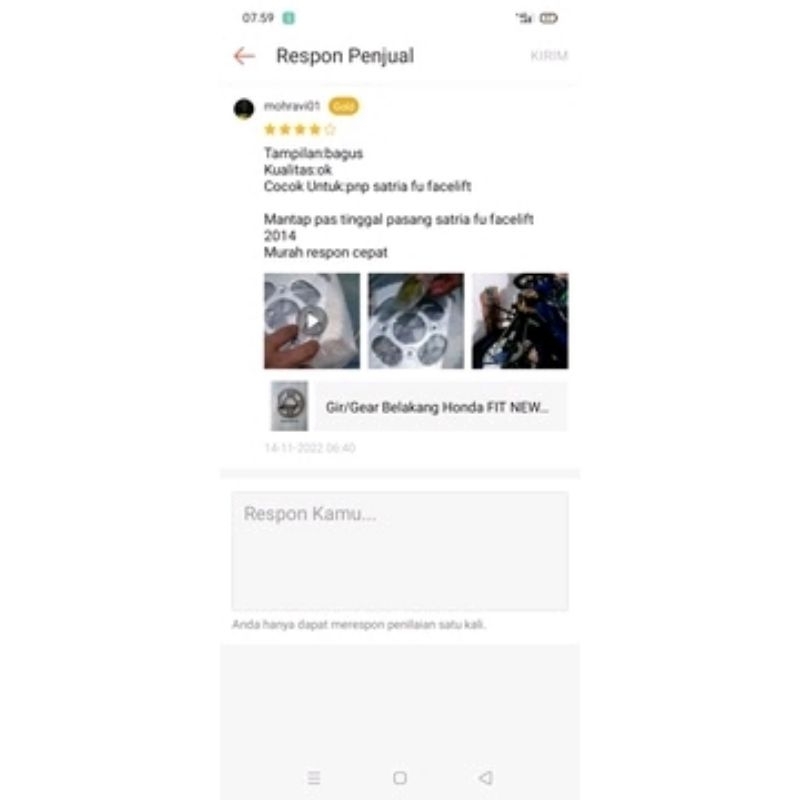Tap the first star of the rating

point(270,130)
